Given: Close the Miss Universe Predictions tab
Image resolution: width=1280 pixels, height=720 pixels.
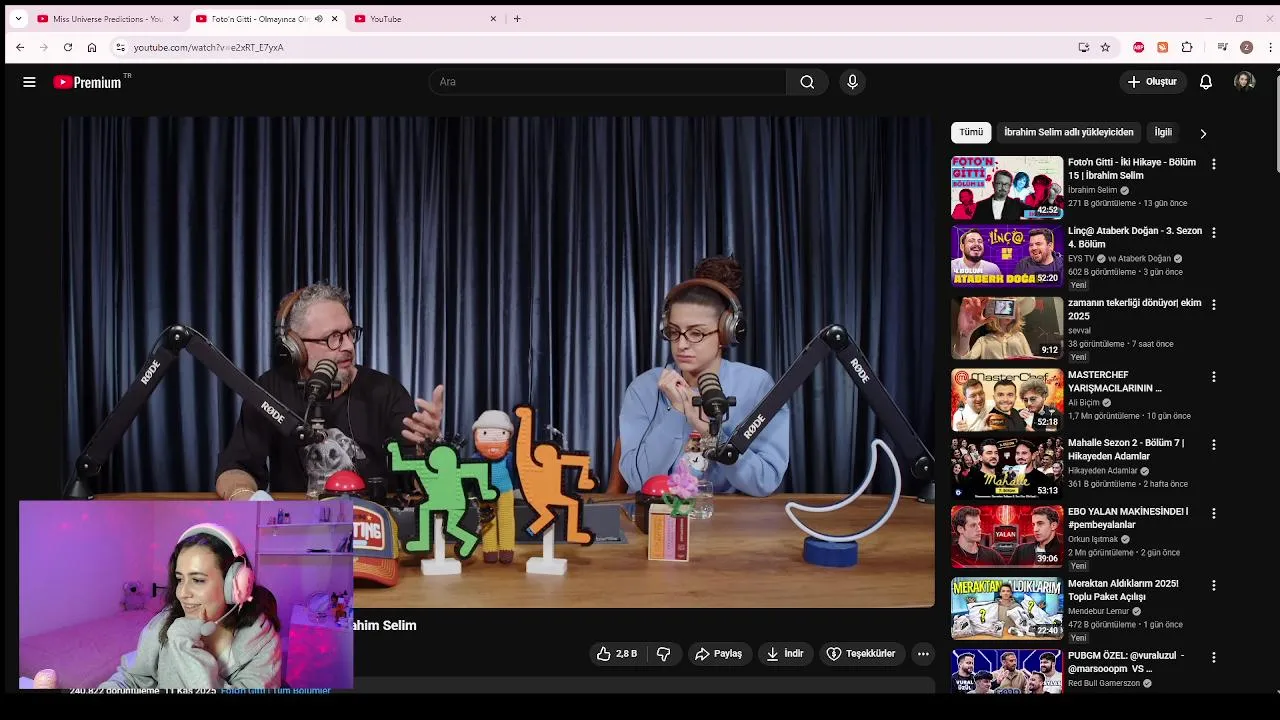Looking at the screenshot, I should pos(176,19).
